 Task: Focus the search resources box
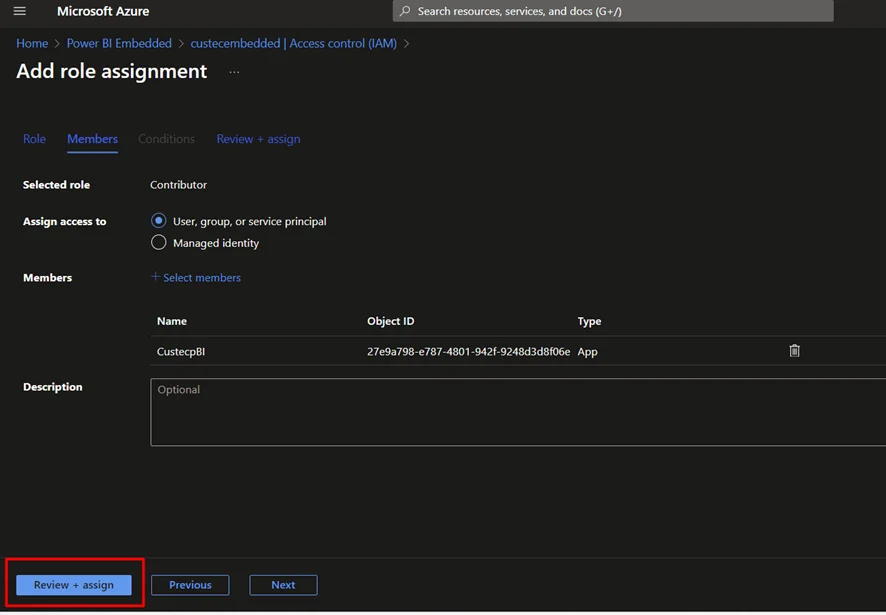point(613,11)
